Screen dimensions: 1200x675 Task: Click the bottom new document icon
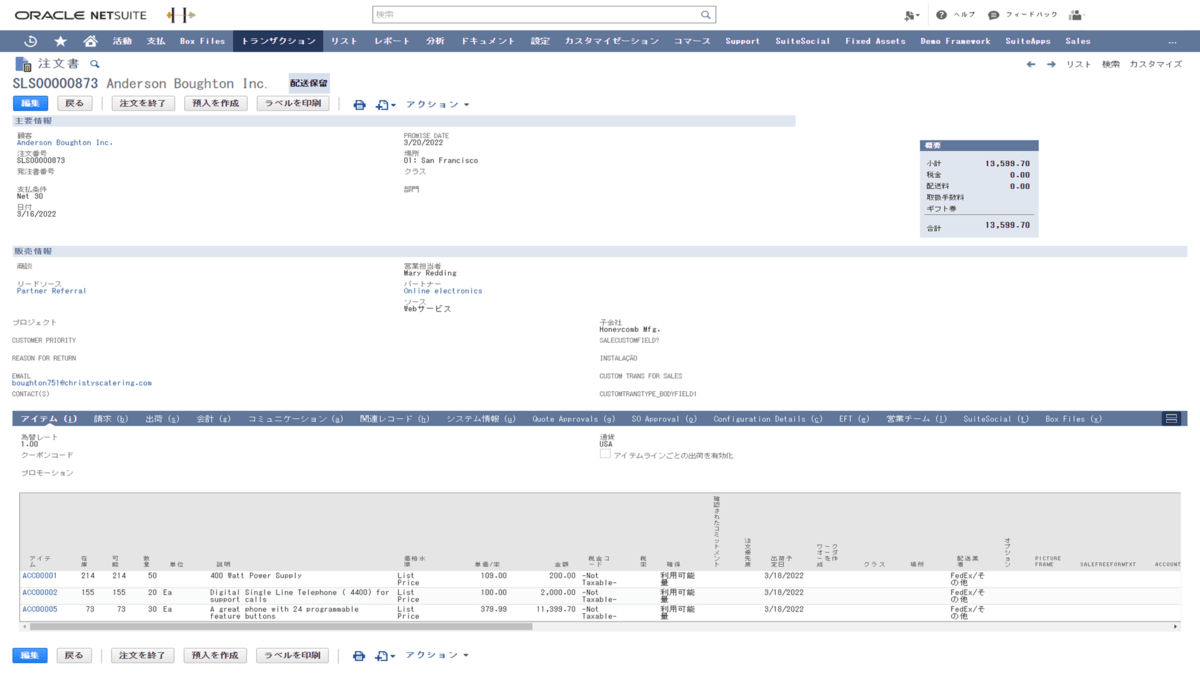[x=383, y=656]
